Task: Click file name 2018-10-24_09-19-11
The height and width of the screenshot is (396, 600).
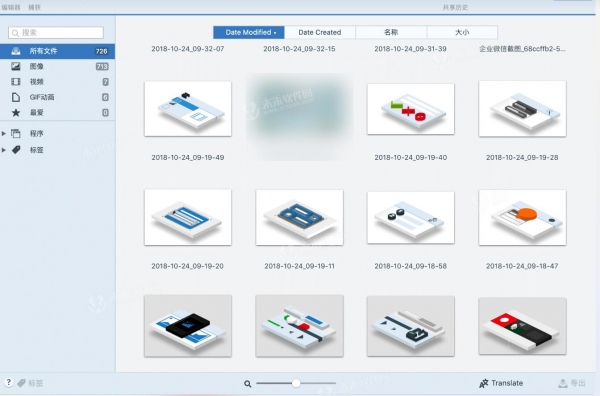Action: pos(299,266)
